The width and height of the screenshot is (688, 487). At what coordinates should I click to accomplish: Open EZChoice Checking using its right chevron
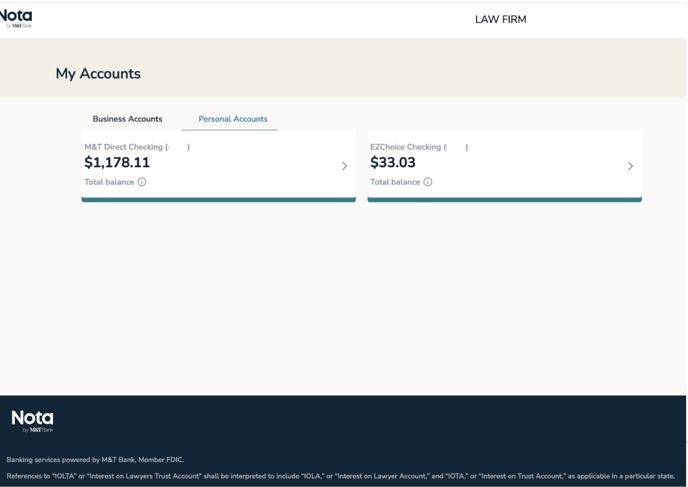(x=630, y=166)
